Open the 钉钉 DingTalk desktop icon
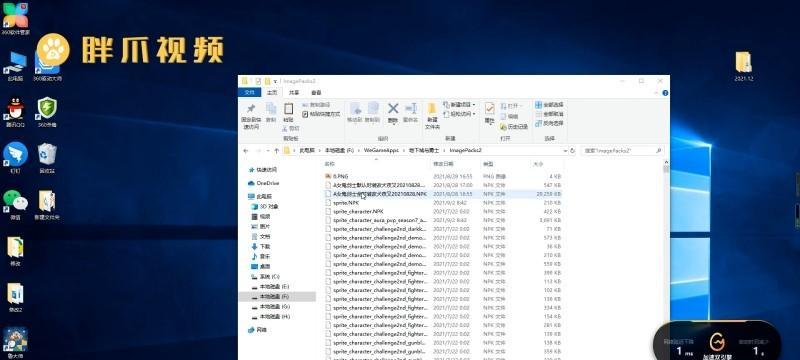The image size is (800, 360). (15, 158)
